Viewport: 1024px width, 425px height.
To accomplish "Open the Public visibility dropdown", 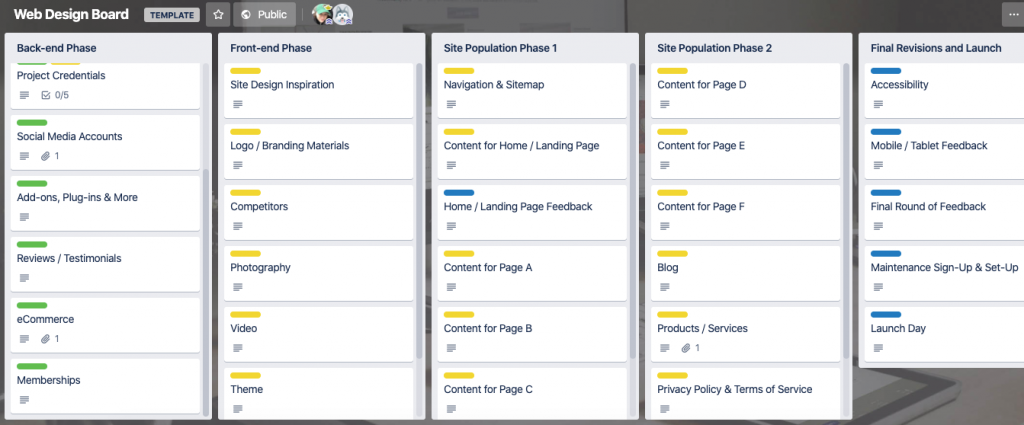I will coord(264,14).
